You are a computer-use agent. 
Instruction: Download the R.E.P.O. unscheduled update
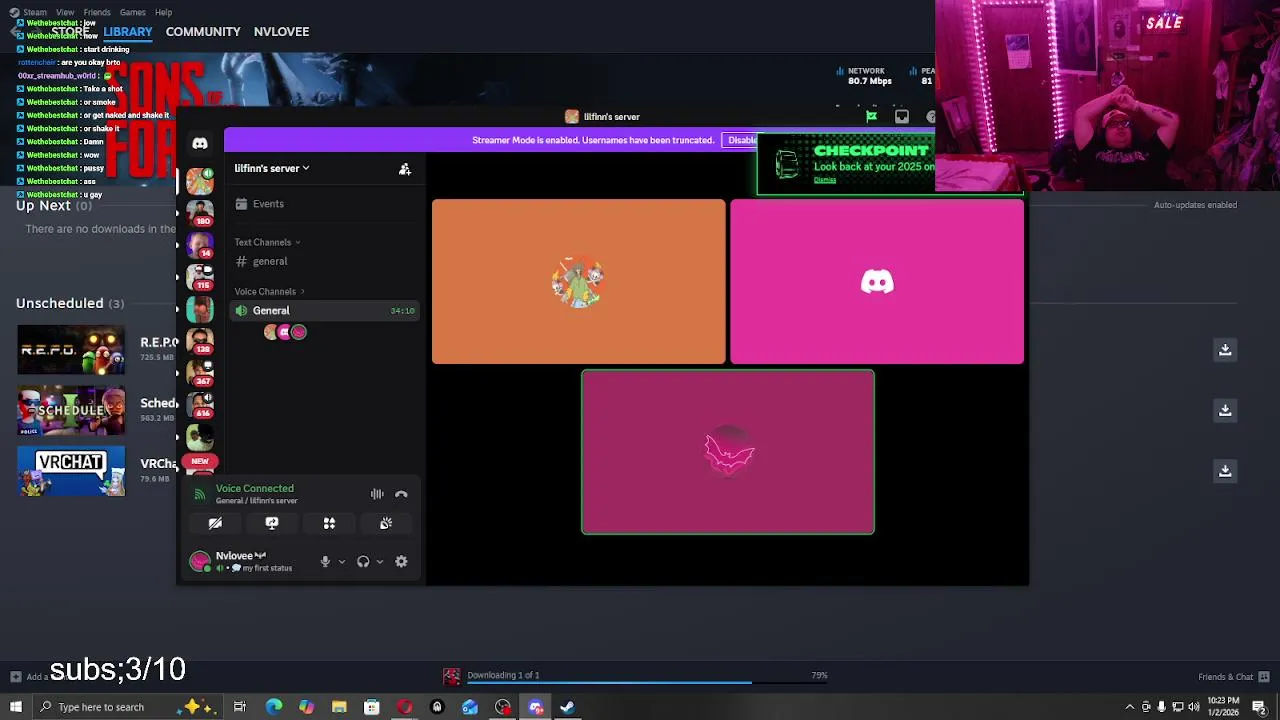point(1225,350)
